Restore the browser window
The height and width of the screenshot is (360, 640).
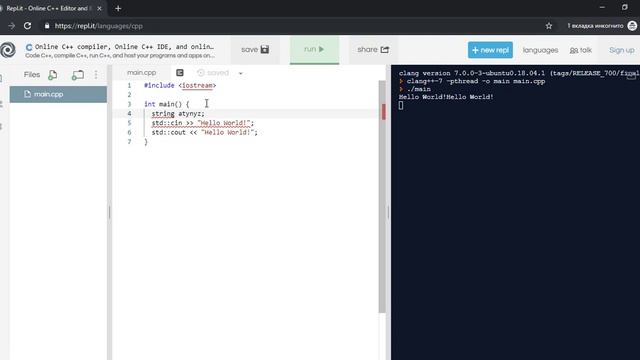pyautogui.click(x=624, y=7)
